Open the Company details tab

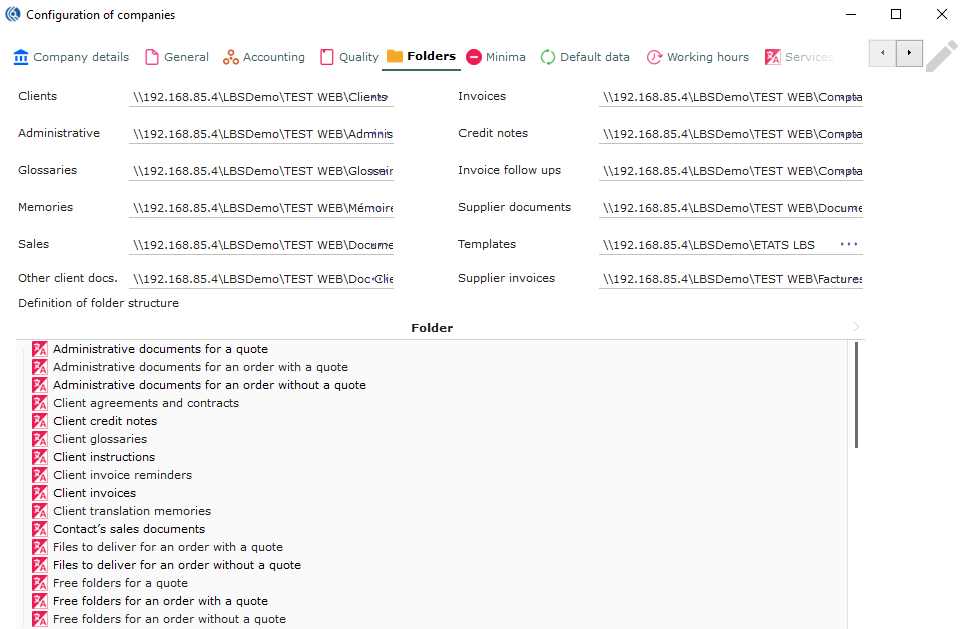point(71,57)
